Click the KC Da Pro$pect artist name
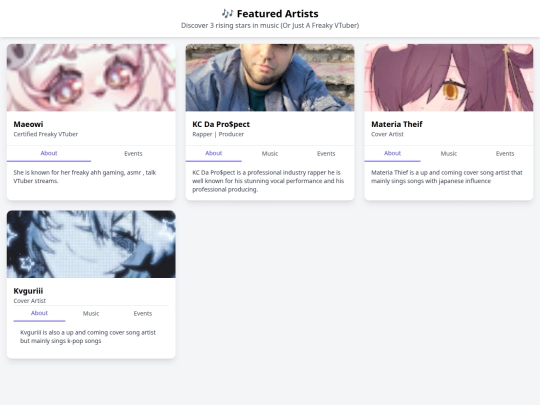 pyautogui.click(x=221, y=124)
